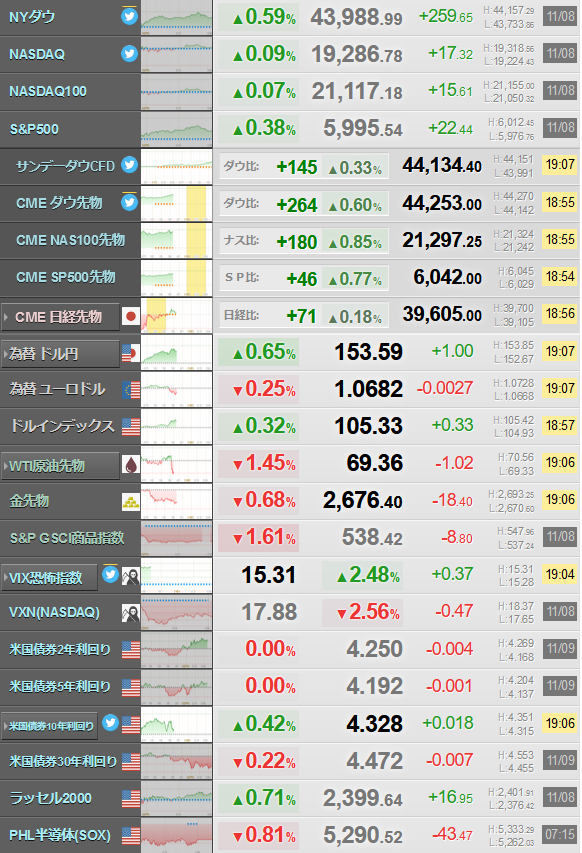Click the Twitter icon next to サンデーダウCFD
The image size is (582, 853).
tap(129, 164)
